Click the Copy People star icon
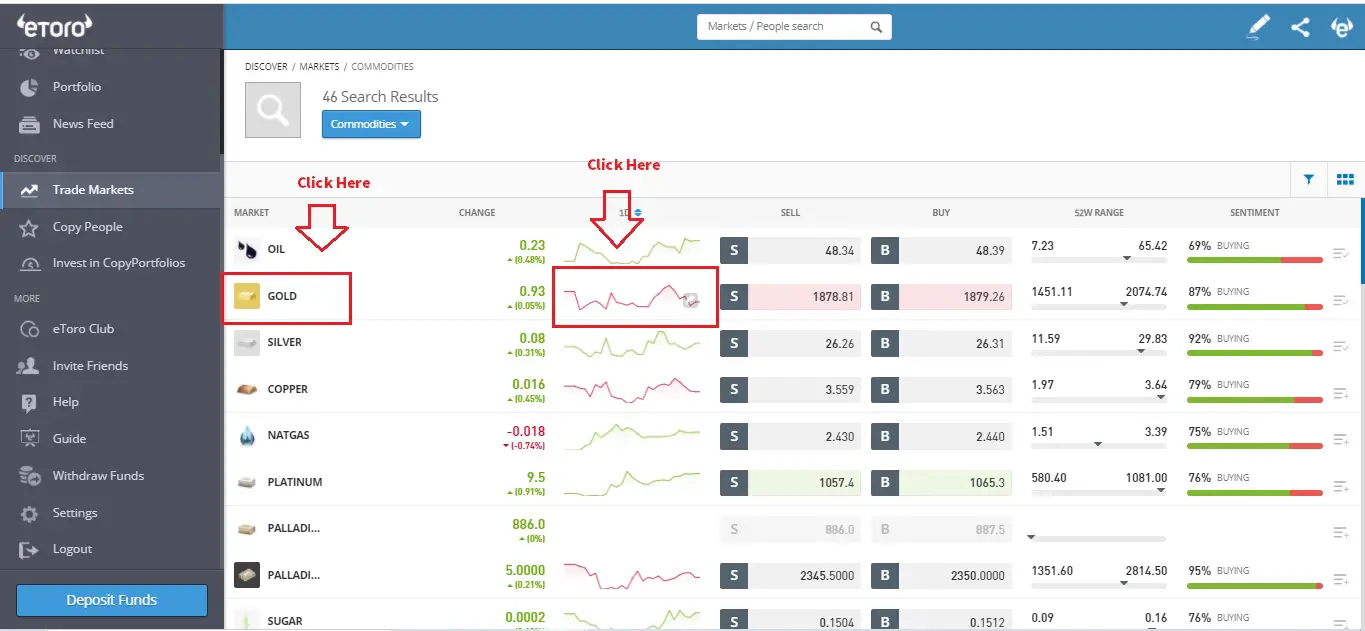 point(30,228)
